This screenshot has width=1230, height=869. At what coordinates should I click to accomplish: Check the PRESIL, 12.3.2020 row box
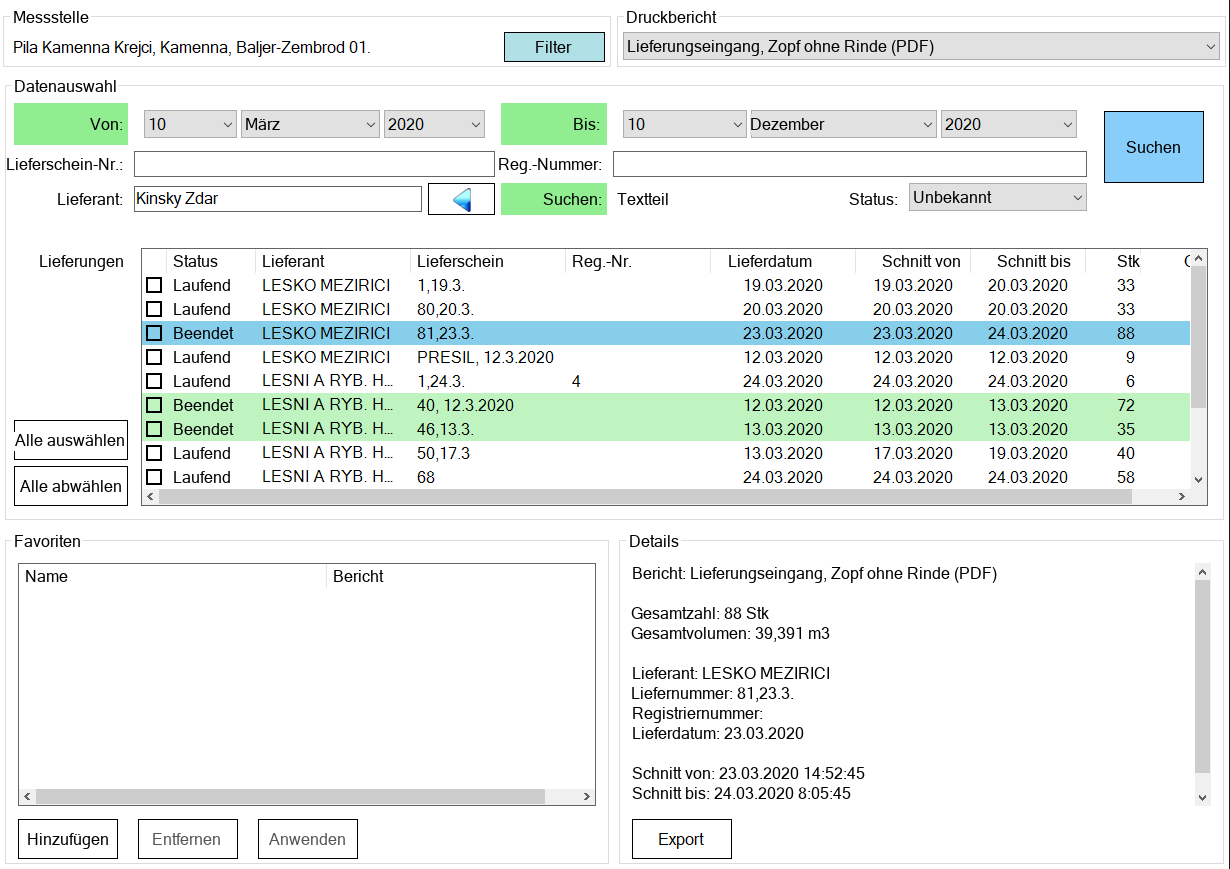(x=154, y=357)
